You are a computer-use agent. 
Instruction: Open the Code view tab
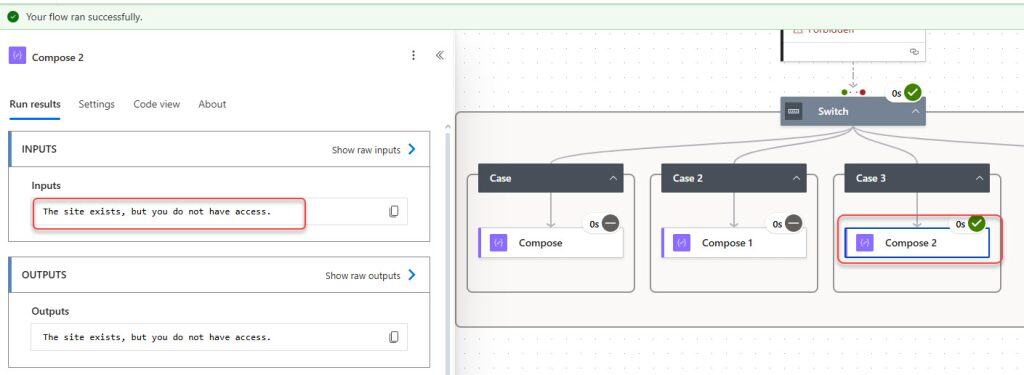[x=157, y=104]
